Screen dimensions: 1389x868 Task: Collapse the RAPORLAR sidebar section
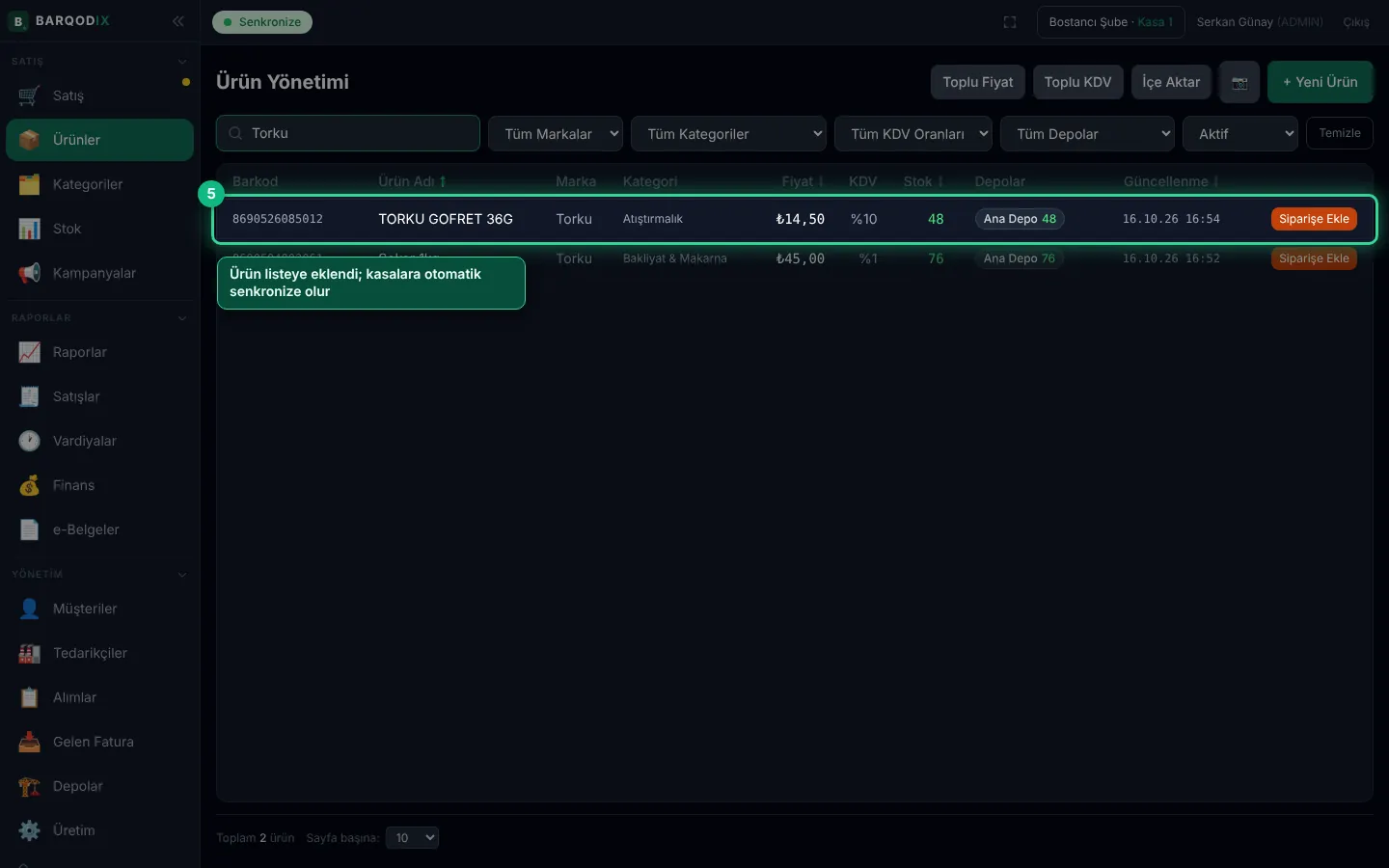(x=182, y=318)
